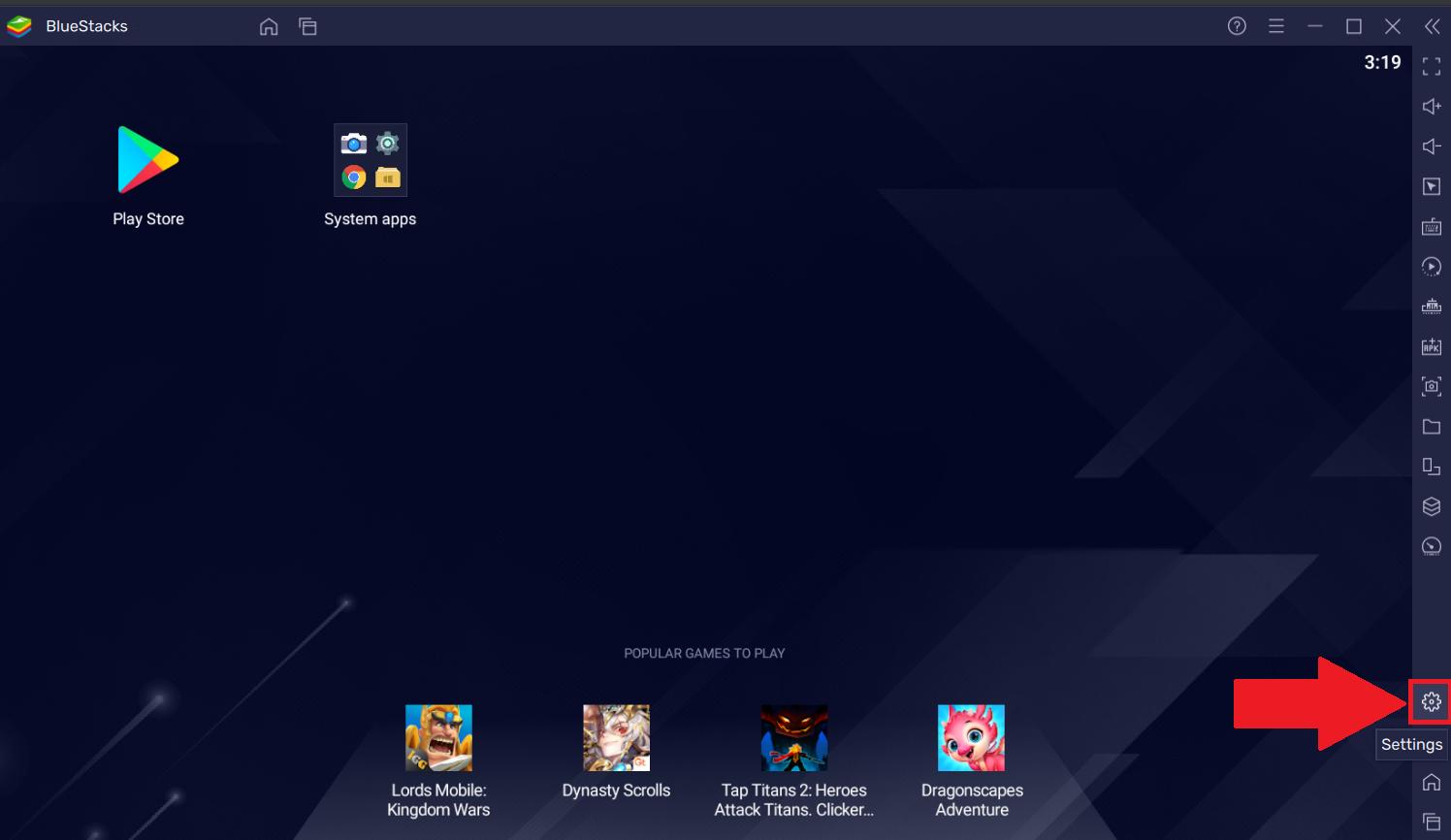The width and height of the screenshot is (1451, 840).
Task: Maximize the BlueStacks window
Action: 1354,26
